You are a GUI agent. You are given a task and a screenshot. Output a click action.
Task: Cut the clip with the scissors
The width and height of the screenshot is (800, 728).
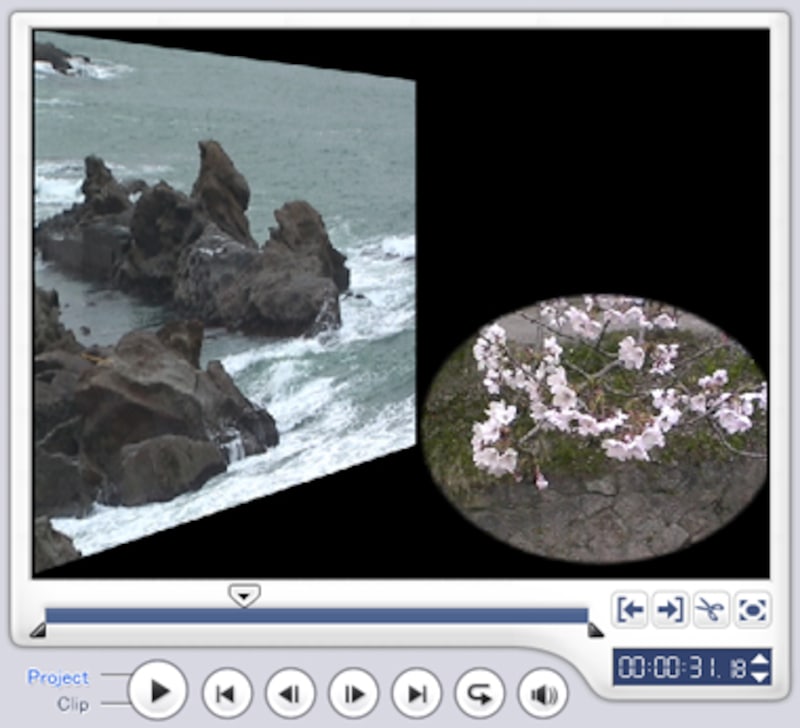[x=710, y=609]
